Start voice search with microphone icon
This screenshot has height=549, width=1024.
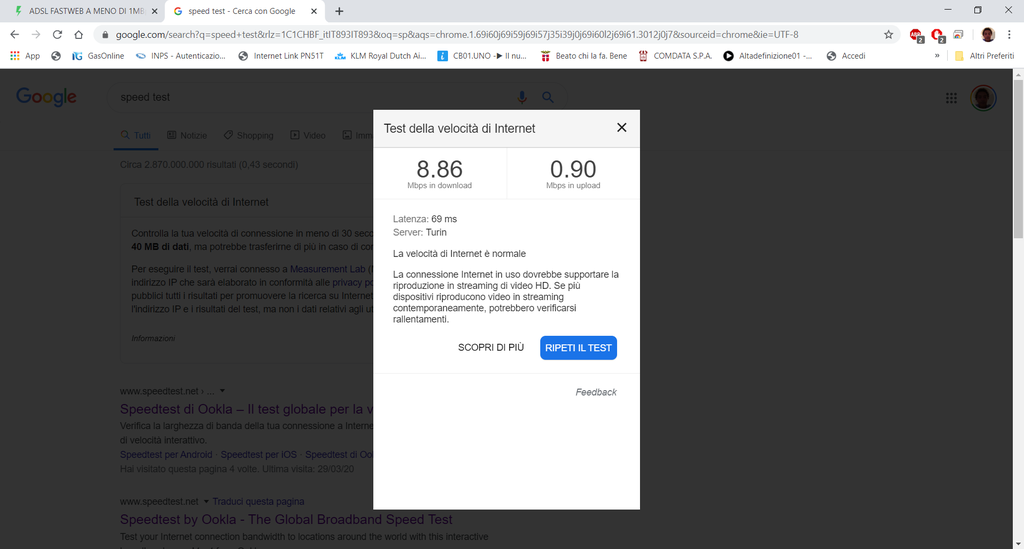coord(522,97)
